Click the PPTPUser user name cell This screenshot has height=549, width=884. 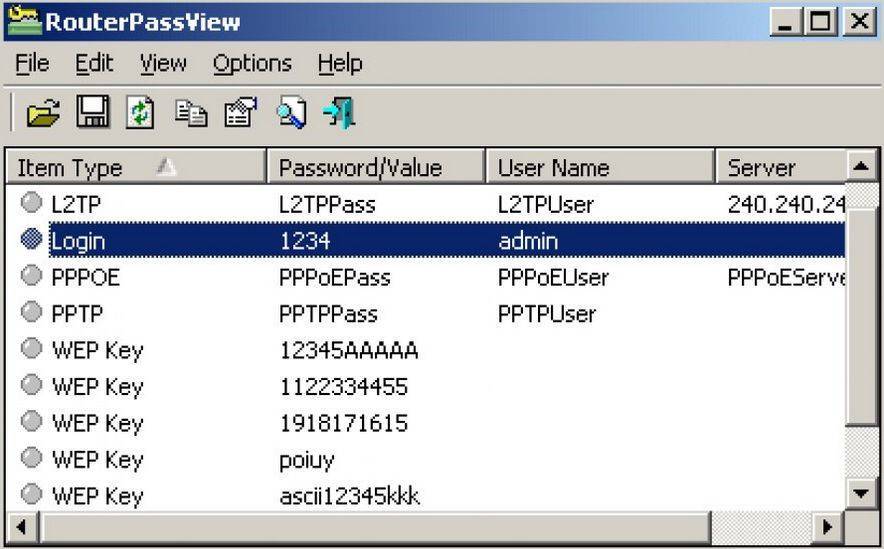pos(547,314)
